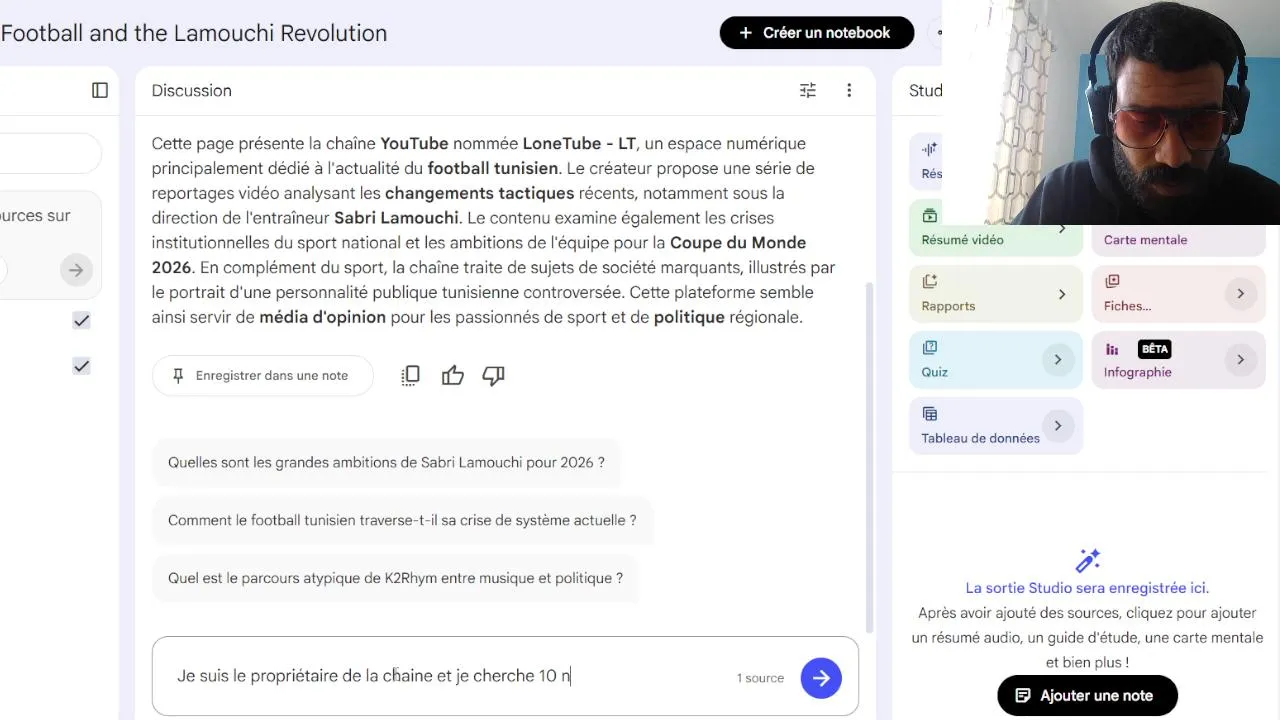Screen dimensions: 1280x720
Task: Give thumbs up to response
Action: point(453,376)
